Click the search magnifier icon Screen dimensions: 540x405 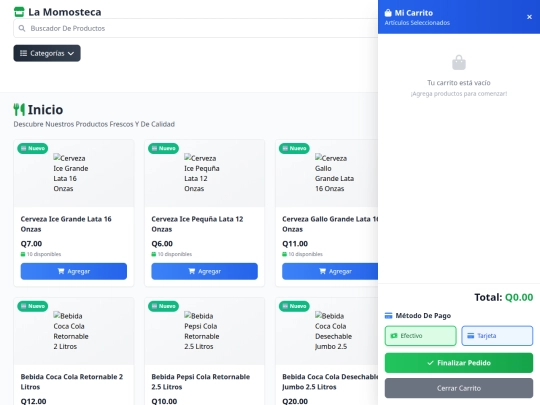coord(22,28)
